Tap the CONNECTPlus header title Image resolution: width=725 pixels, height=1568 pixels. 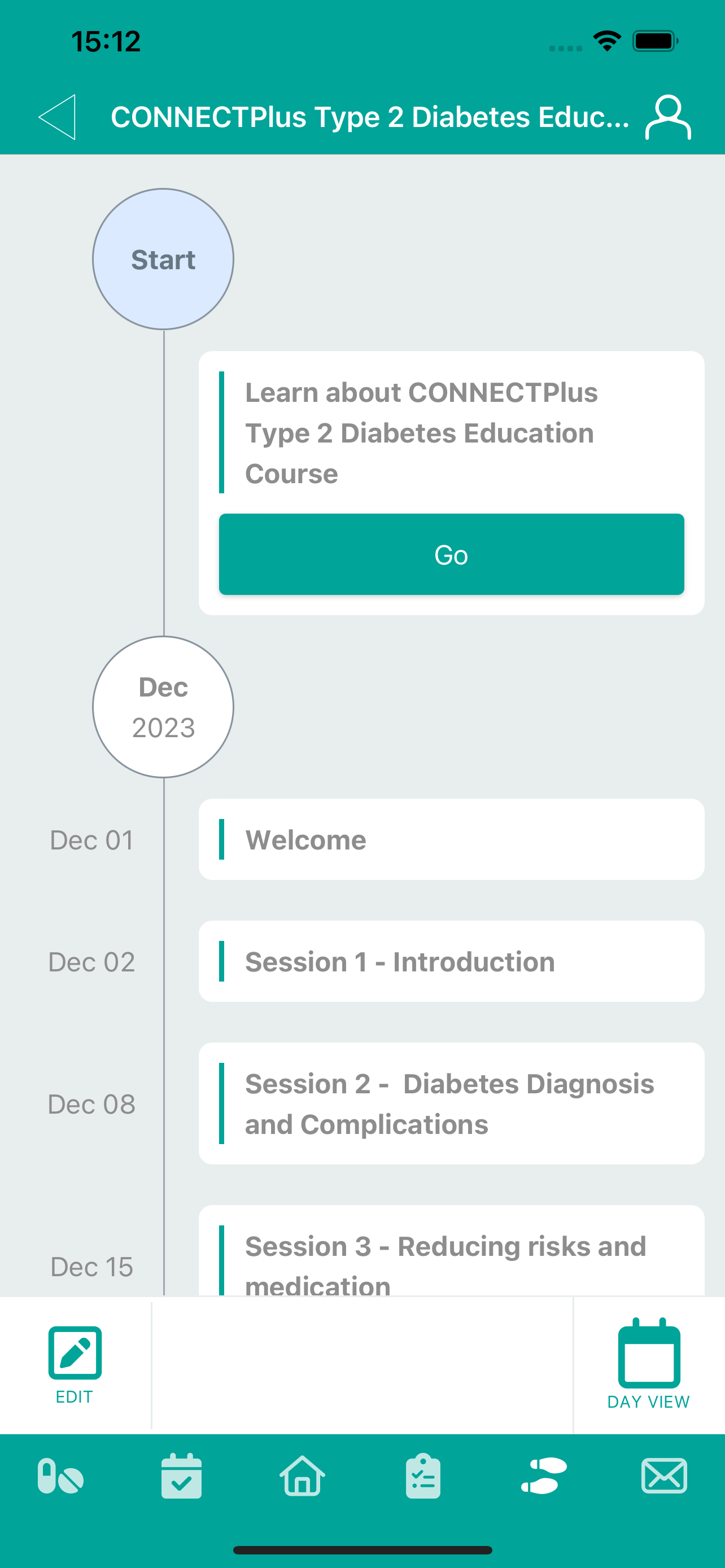click(370, 117)
